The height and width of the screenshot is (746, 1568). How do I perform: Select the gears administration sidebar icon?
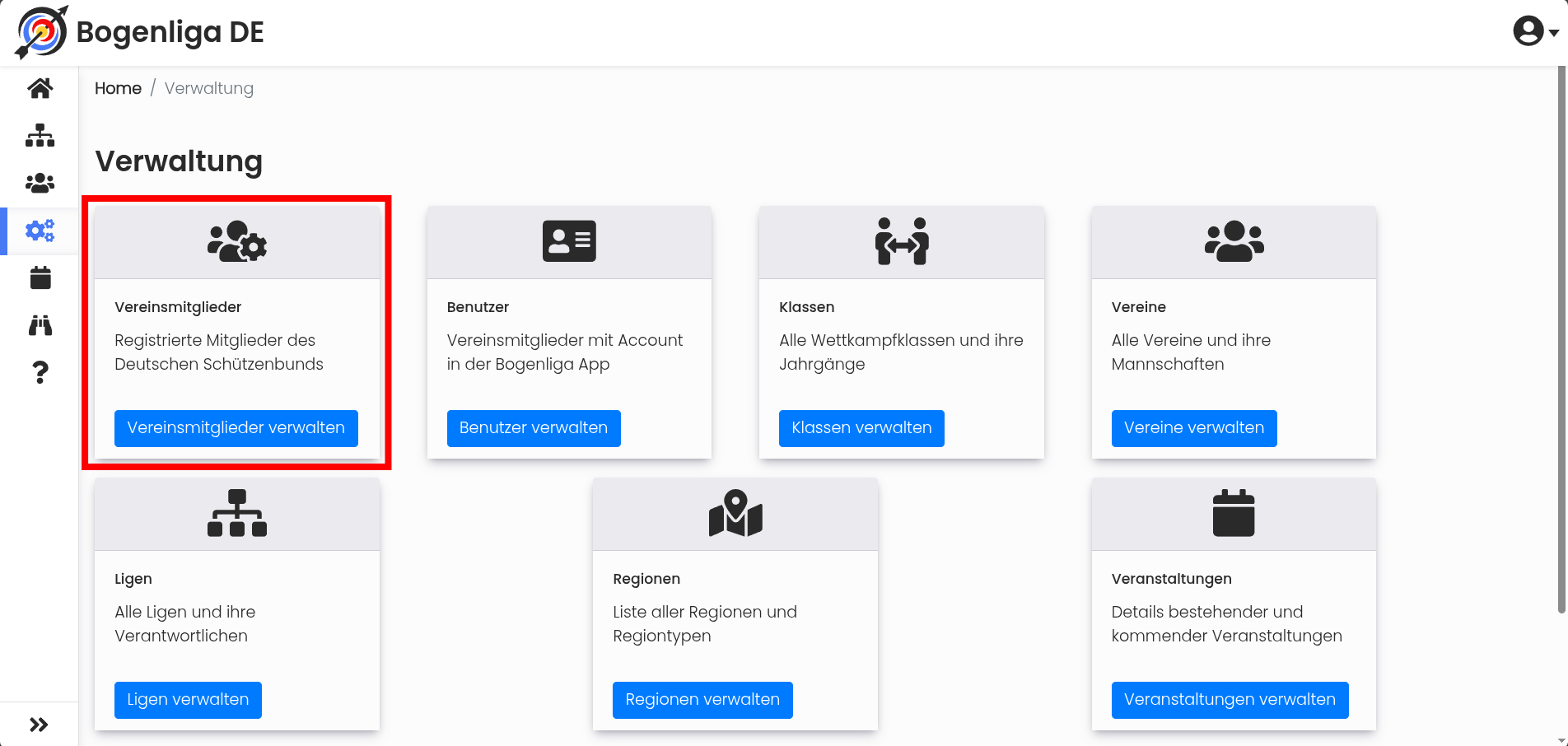(x=40, y=231)
